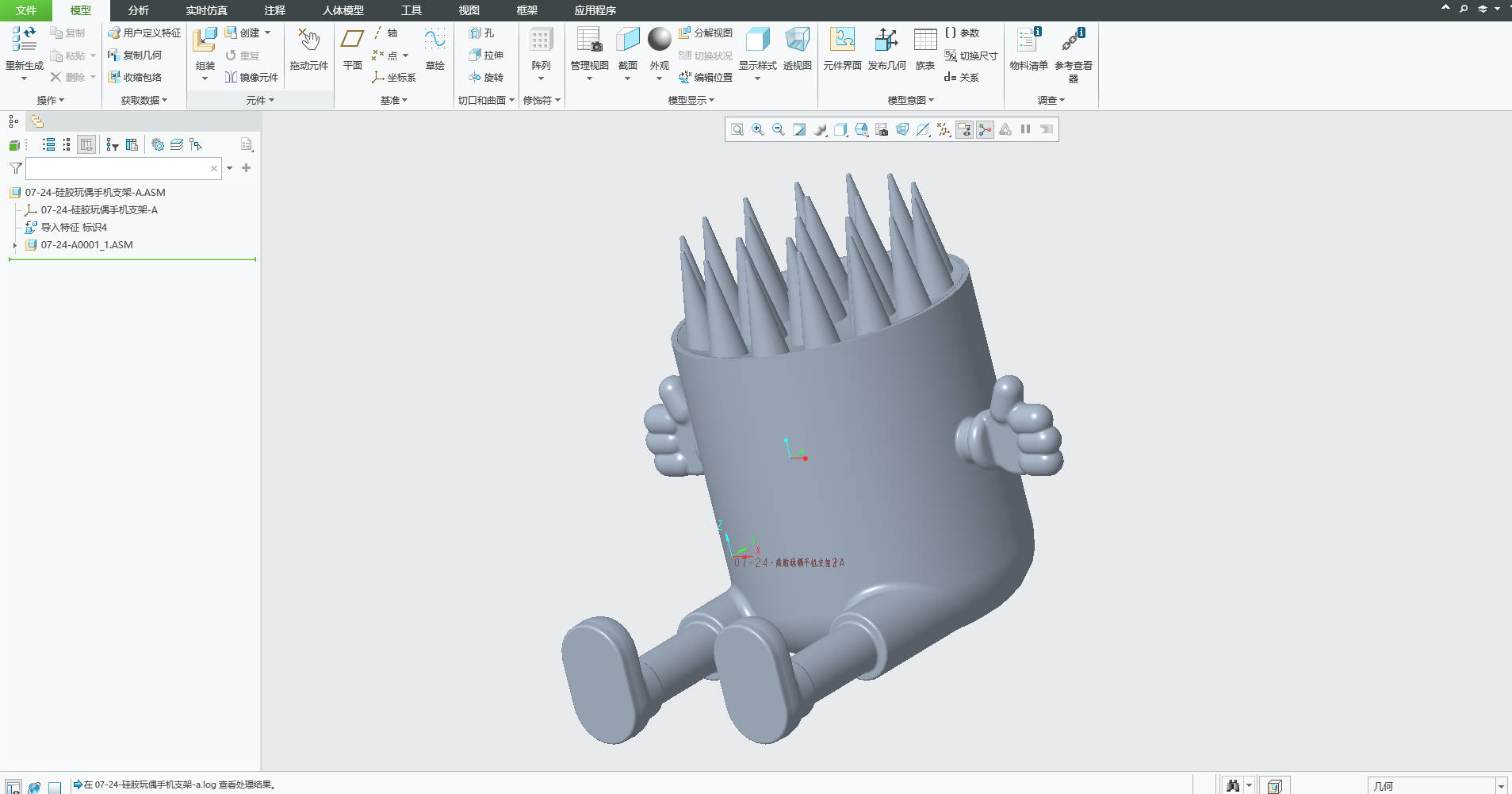The height and width of the screenshot is (794, 1512).
Task: Click the layers icon in model tree toolbar
Action: [x=177, y=144]
